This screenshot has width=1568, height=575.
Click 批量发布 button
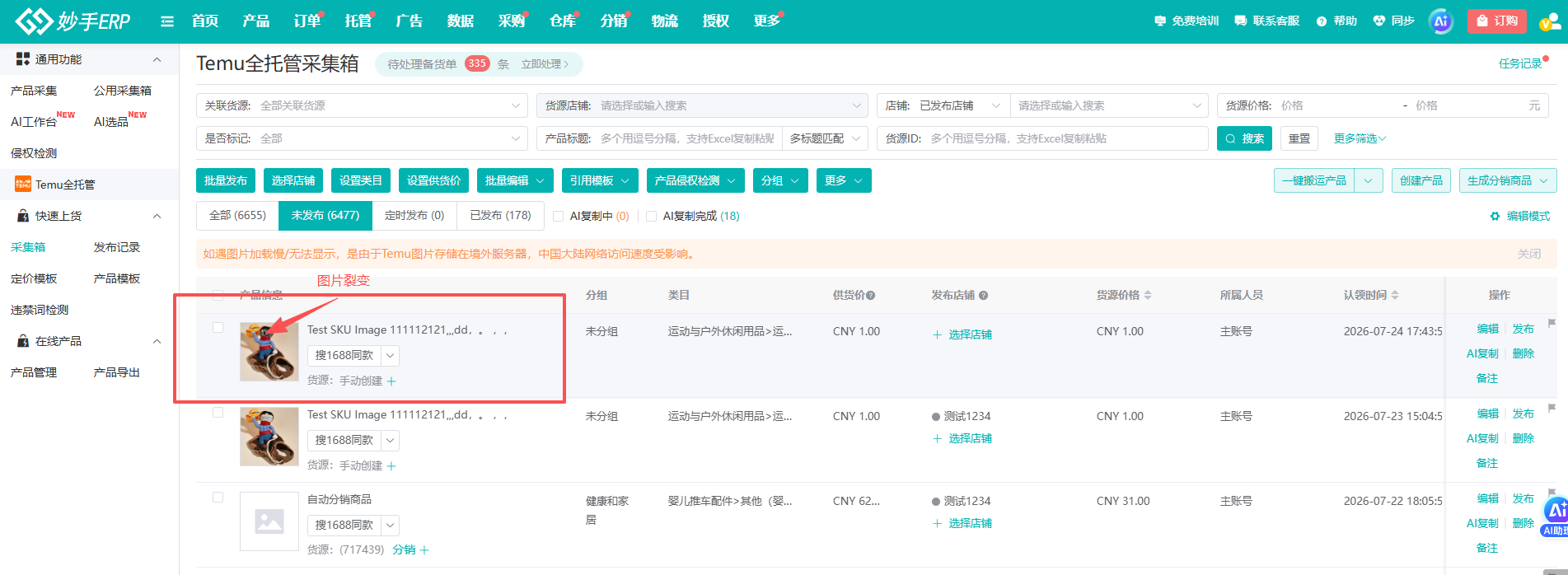tap(226, 180)
